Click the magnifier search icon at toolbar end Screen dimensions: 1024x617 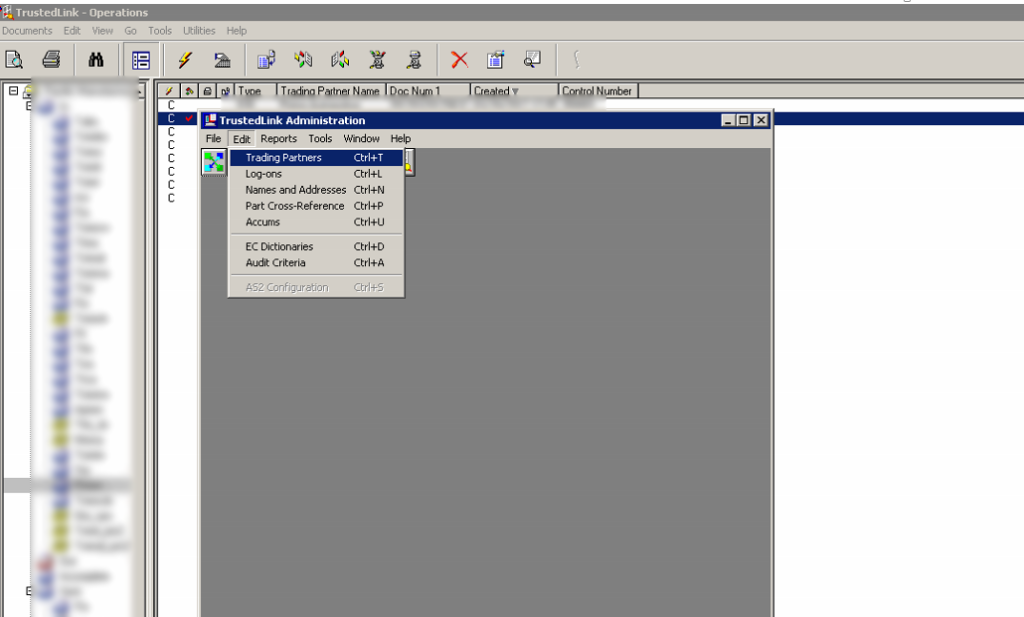pos(532,60)
